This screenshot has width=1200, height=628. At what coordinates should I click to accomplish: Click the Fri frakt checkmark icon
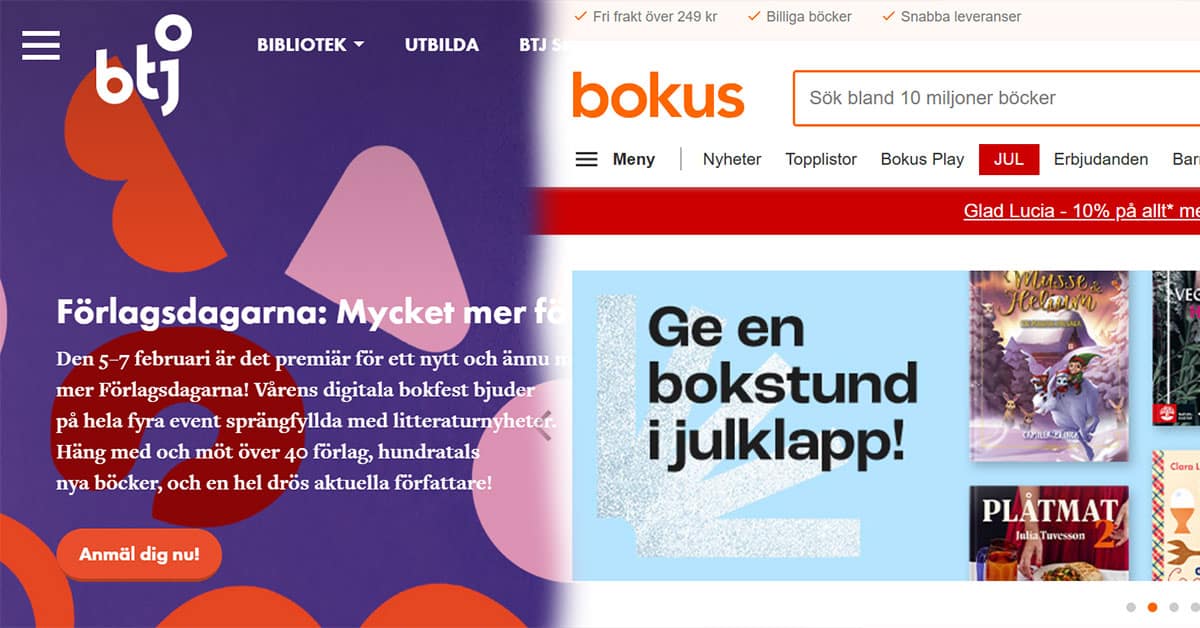(x=581, y=16)
